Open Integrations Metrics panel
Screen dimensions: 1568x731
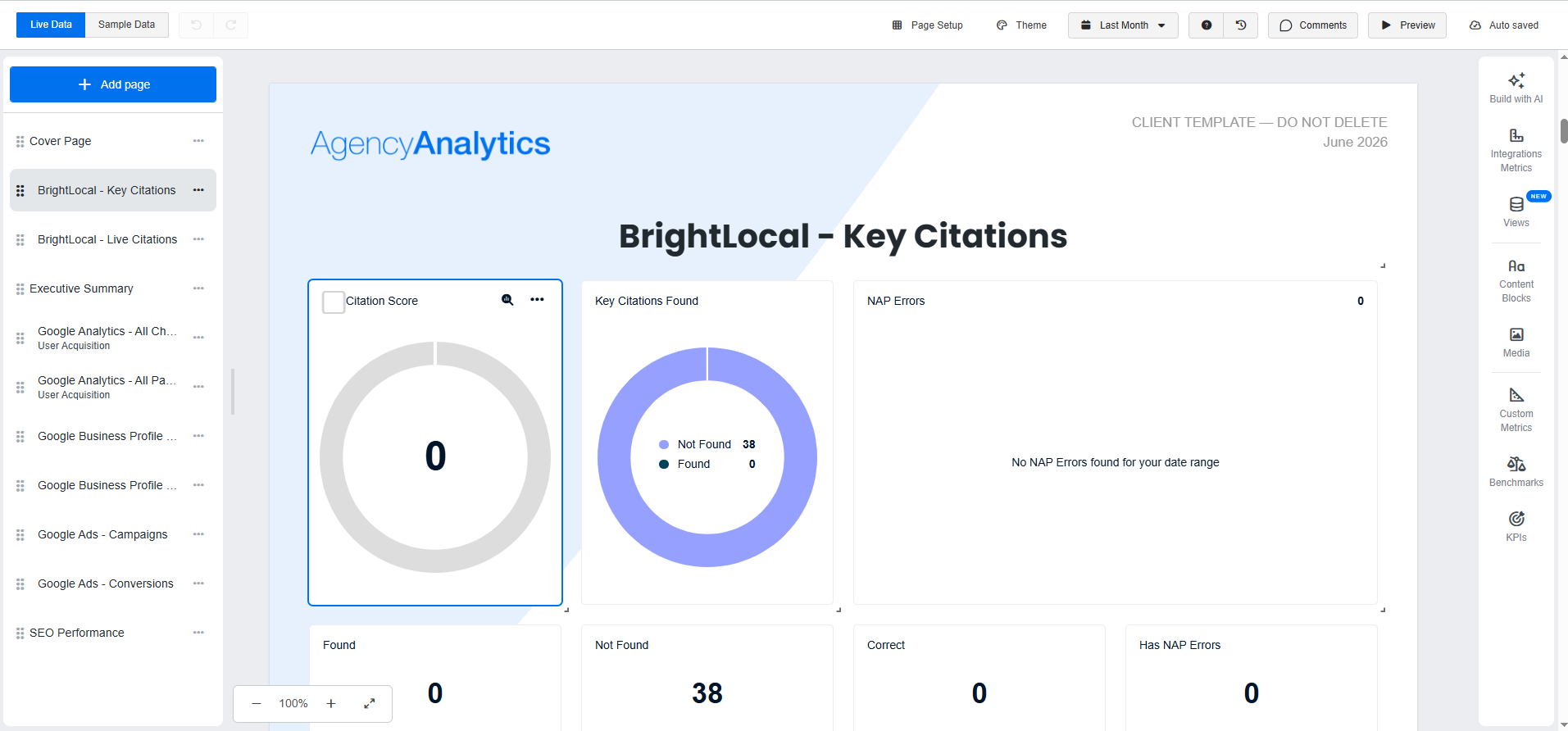(1516, 150)
